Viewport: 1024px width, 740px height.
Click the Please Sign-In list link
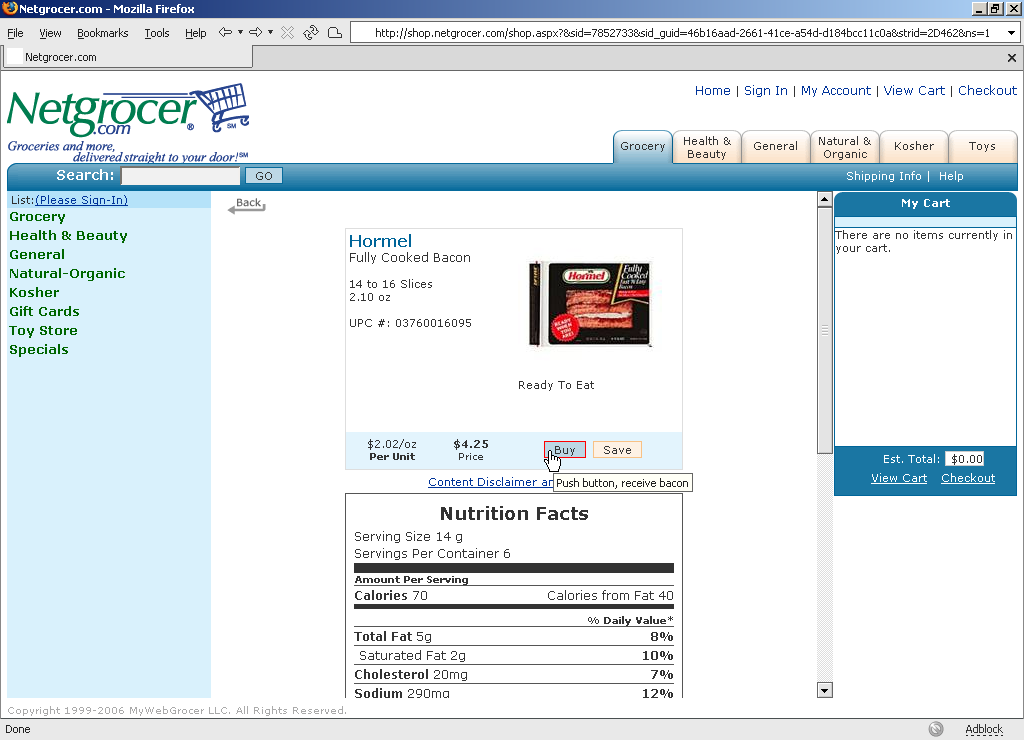pyautogui.click(x=82, y=200)
